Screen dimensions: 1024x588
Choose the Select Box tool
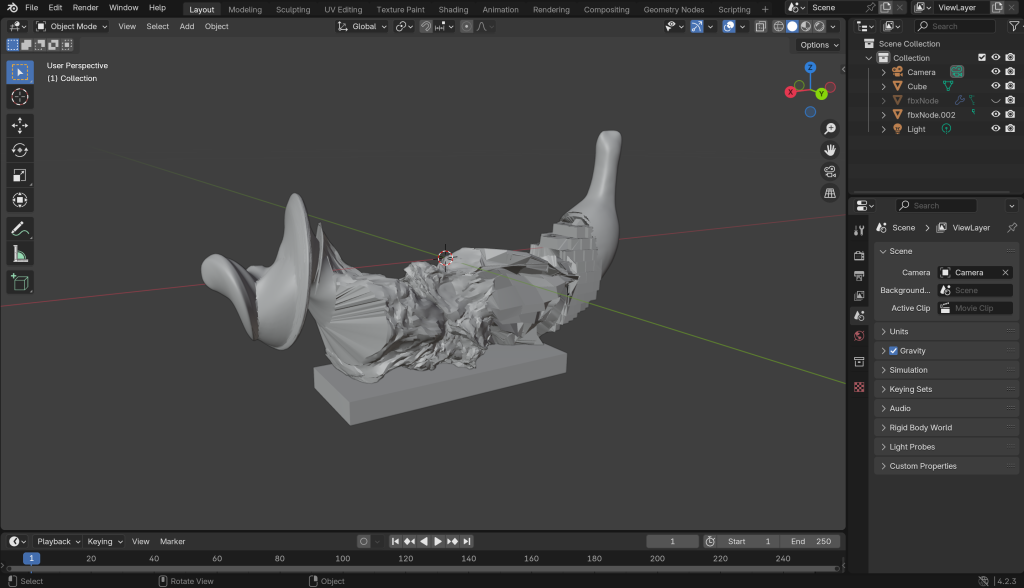coord(20,72)
